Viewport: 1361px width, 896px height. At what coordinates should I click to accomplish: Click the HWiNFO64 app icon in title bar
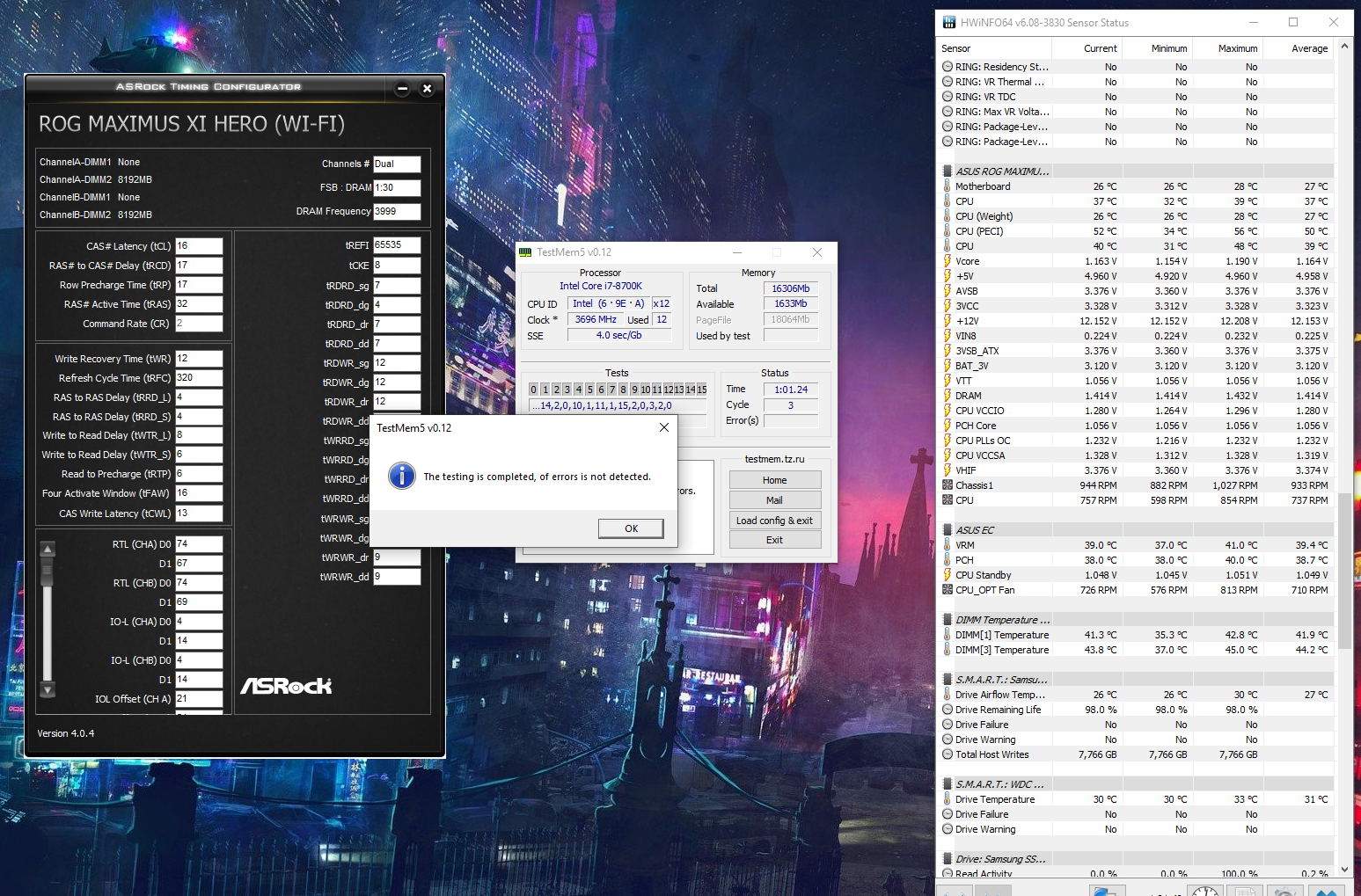click(949, 22)
